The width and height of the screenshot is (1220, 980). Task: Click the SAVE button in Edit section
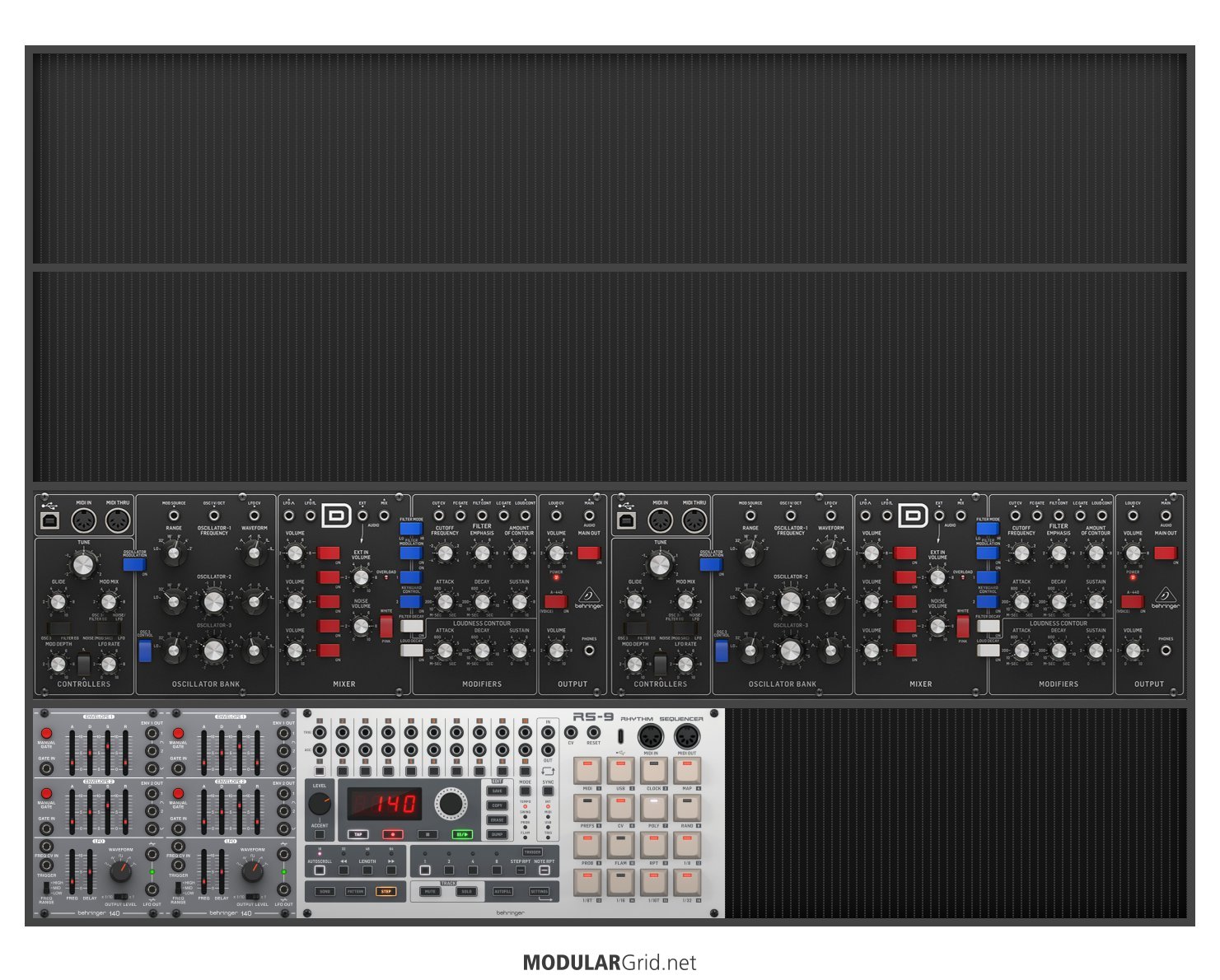[497, 791]
